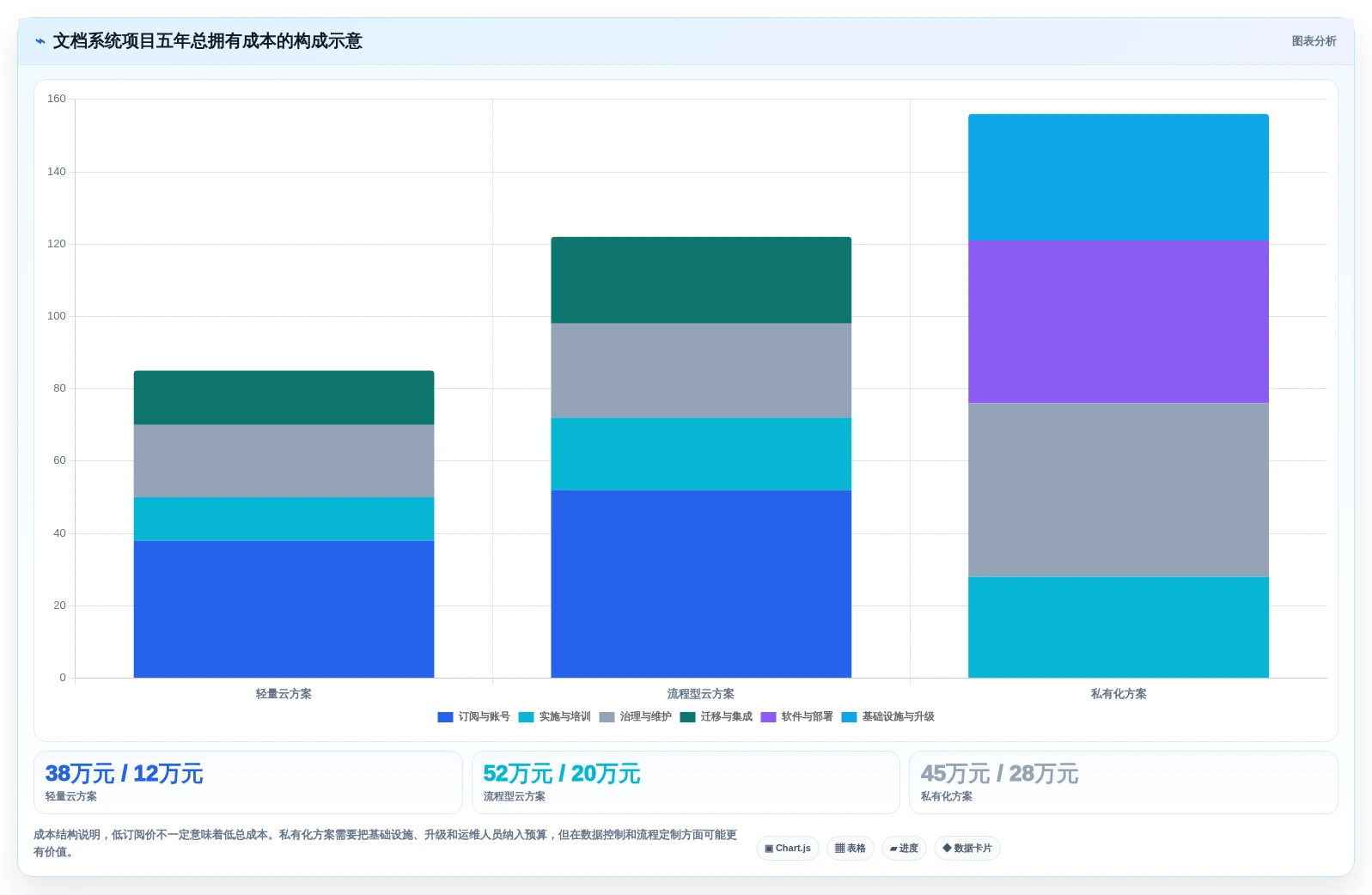Click the 私有化方案 x-axis label

[1119, 694]
